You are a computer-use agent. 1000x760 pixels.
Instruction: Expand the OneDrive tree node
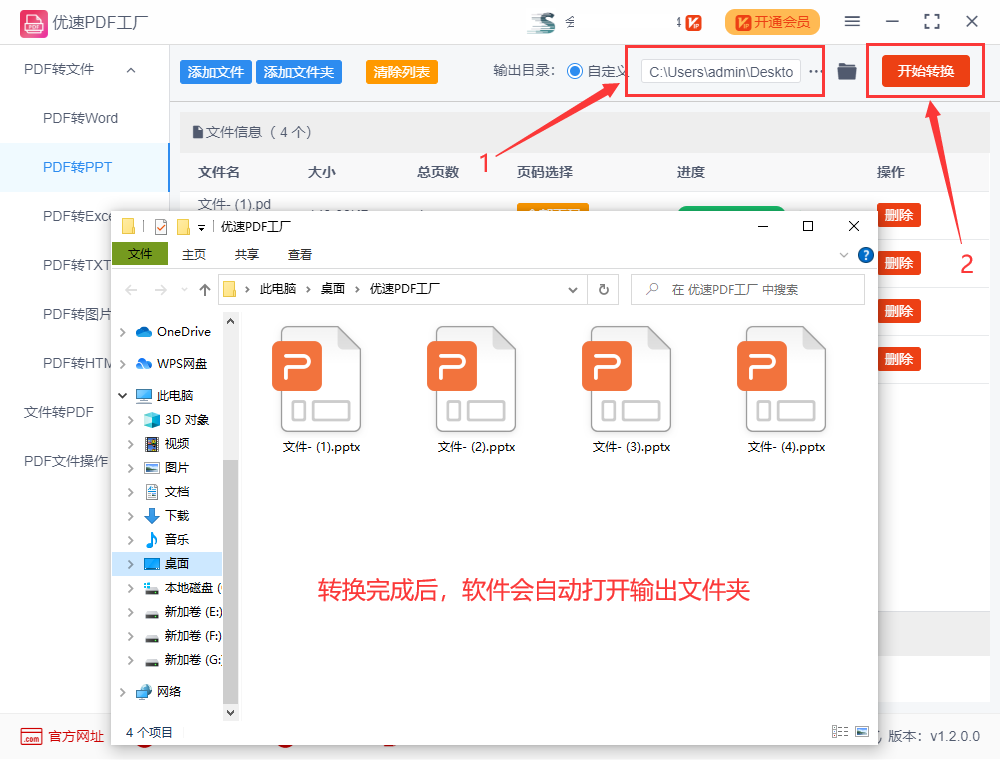[x=122, y=332]
